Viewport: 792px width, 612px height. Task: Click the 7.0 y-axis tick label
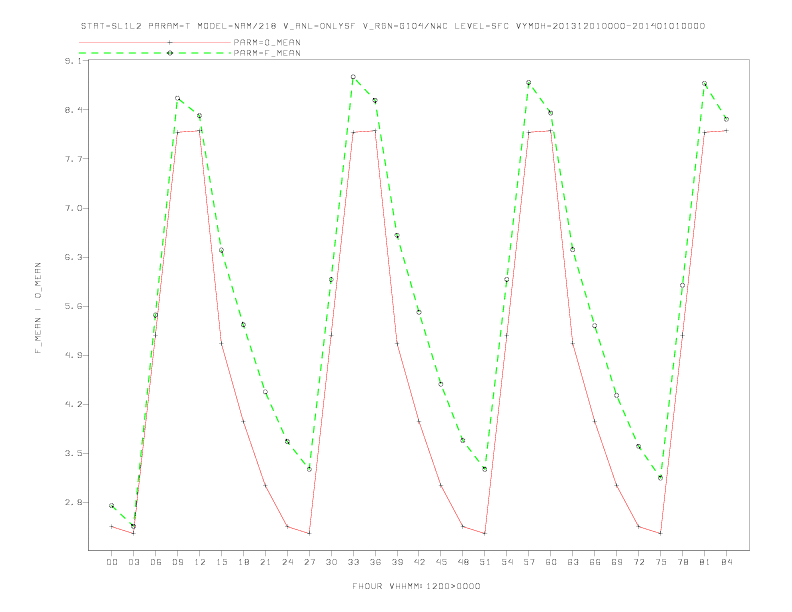[72, 208]
